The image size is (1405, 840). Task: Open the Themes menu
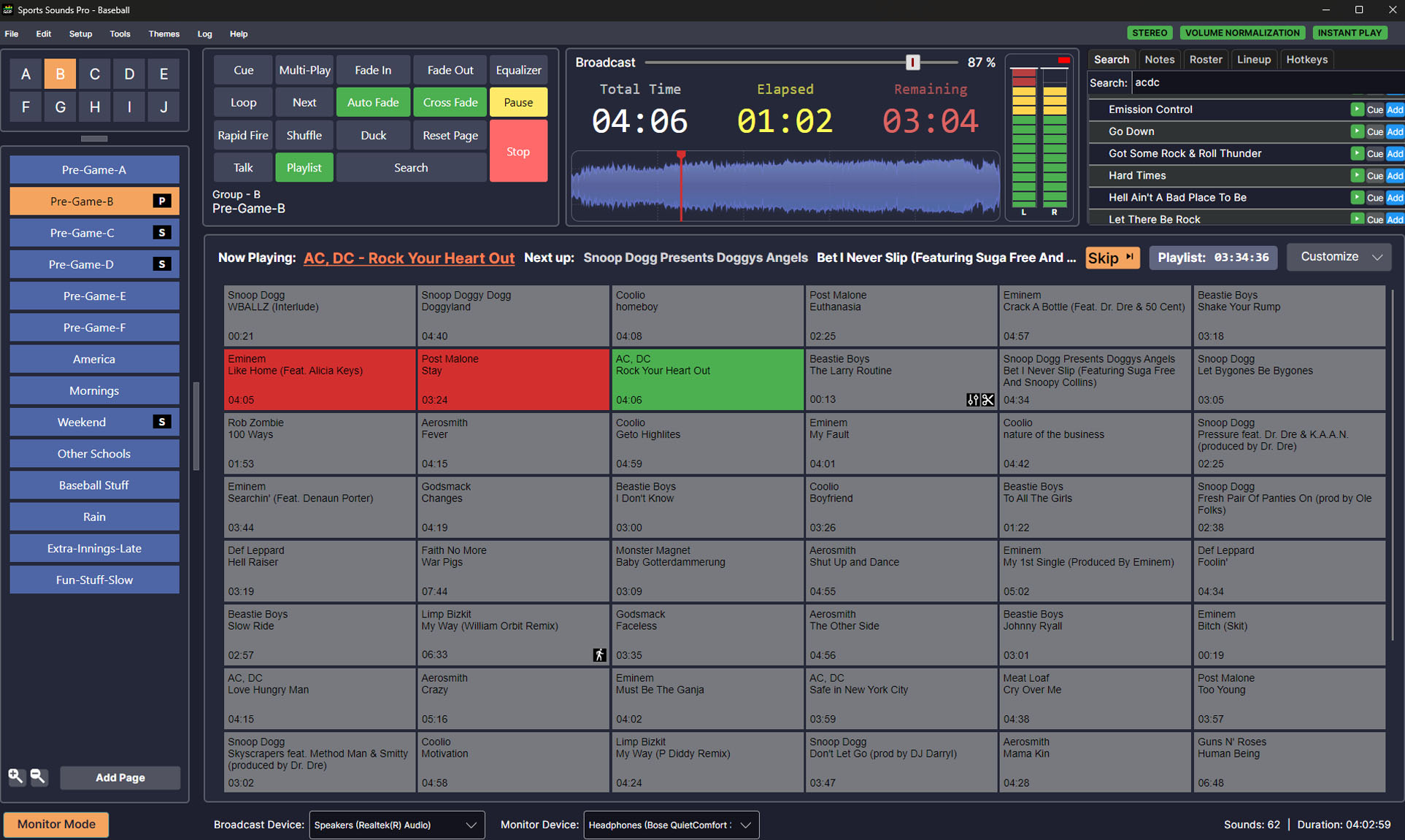(163, 34)
